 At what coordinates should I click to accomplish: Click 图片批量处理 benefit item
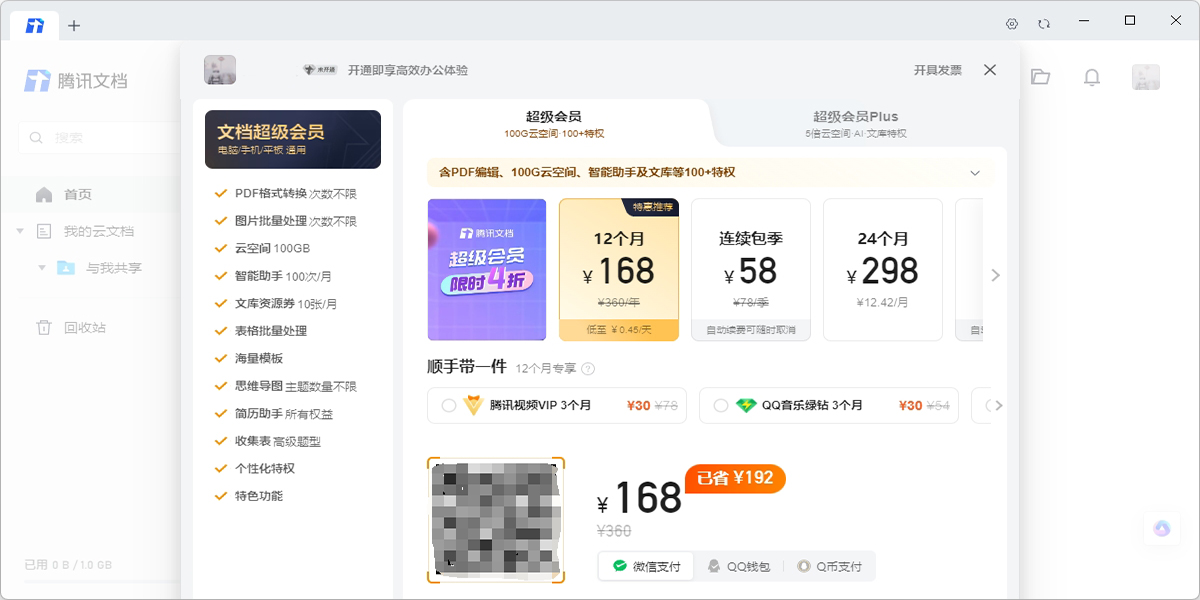coord(286,221)
